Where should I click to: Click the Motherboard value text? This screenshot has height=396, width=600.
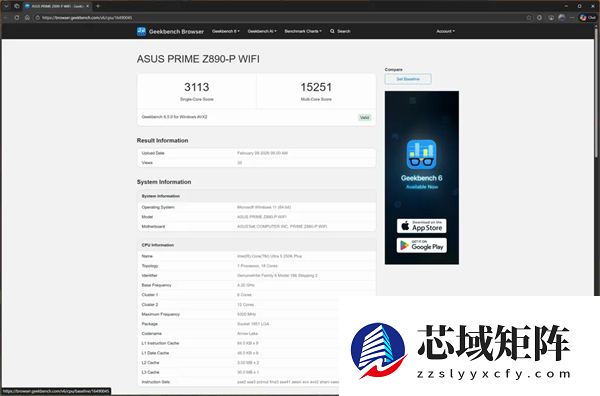click(x=282, y=227)
